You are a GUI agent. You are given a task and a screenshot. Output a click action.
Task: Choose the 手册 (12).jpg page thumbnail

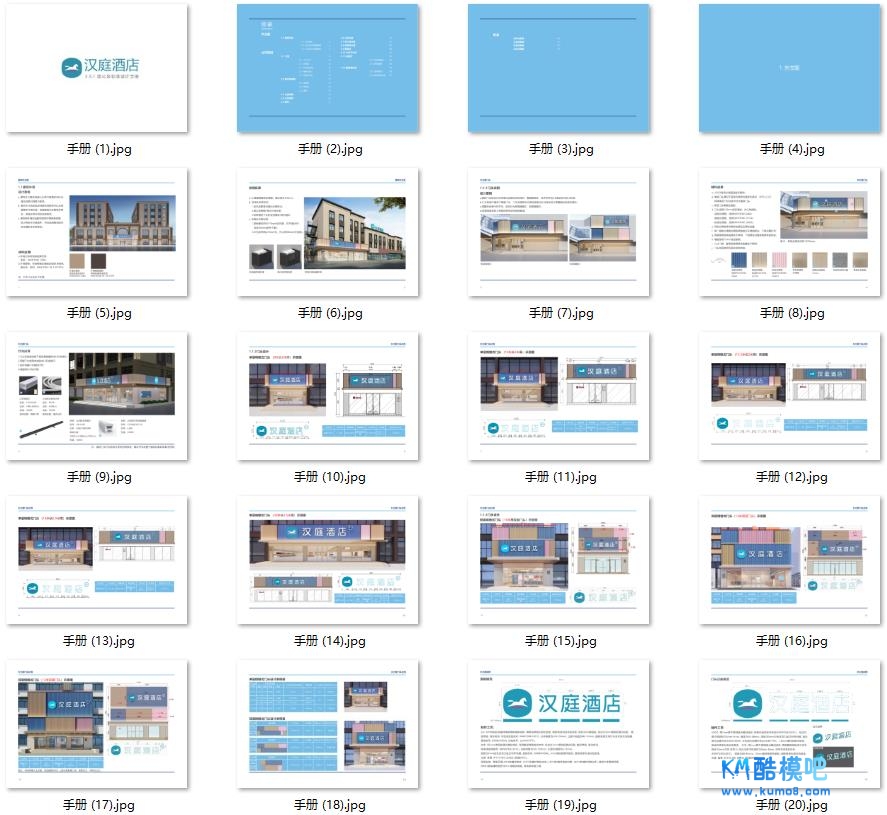[790, 396]
